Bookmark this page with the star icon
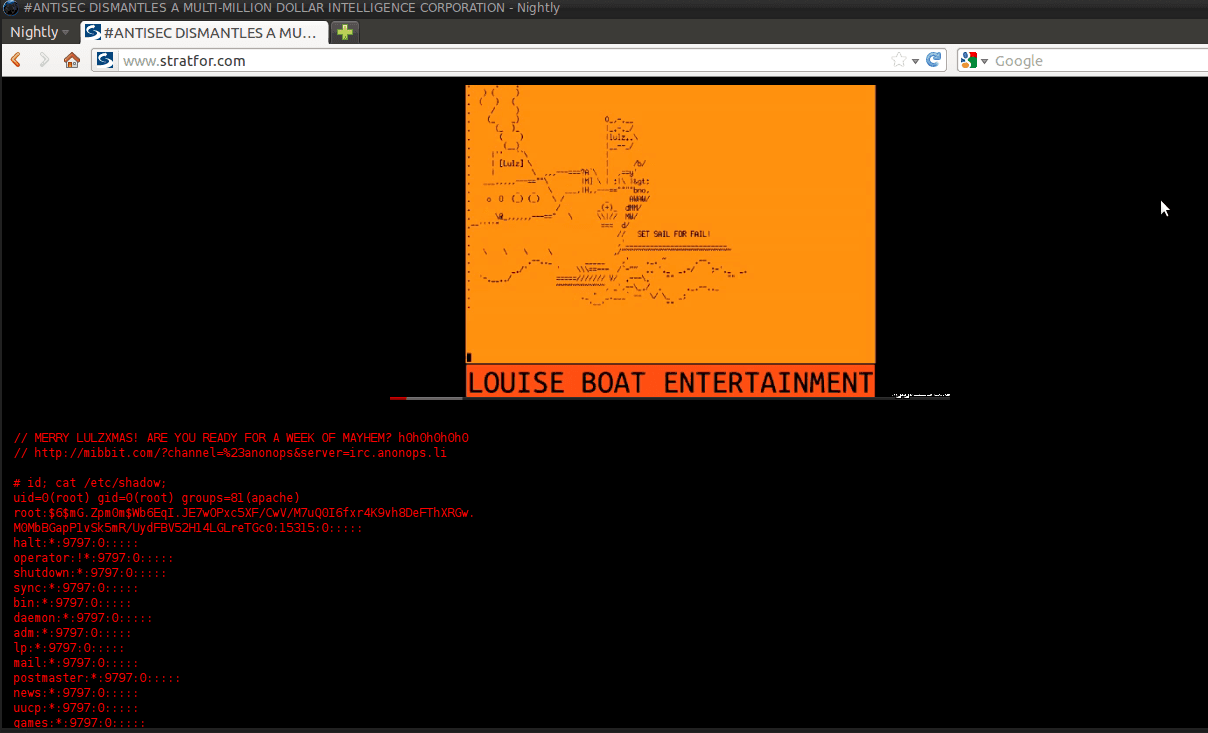This screenshot has height=733, width=1208. point(899,60)
